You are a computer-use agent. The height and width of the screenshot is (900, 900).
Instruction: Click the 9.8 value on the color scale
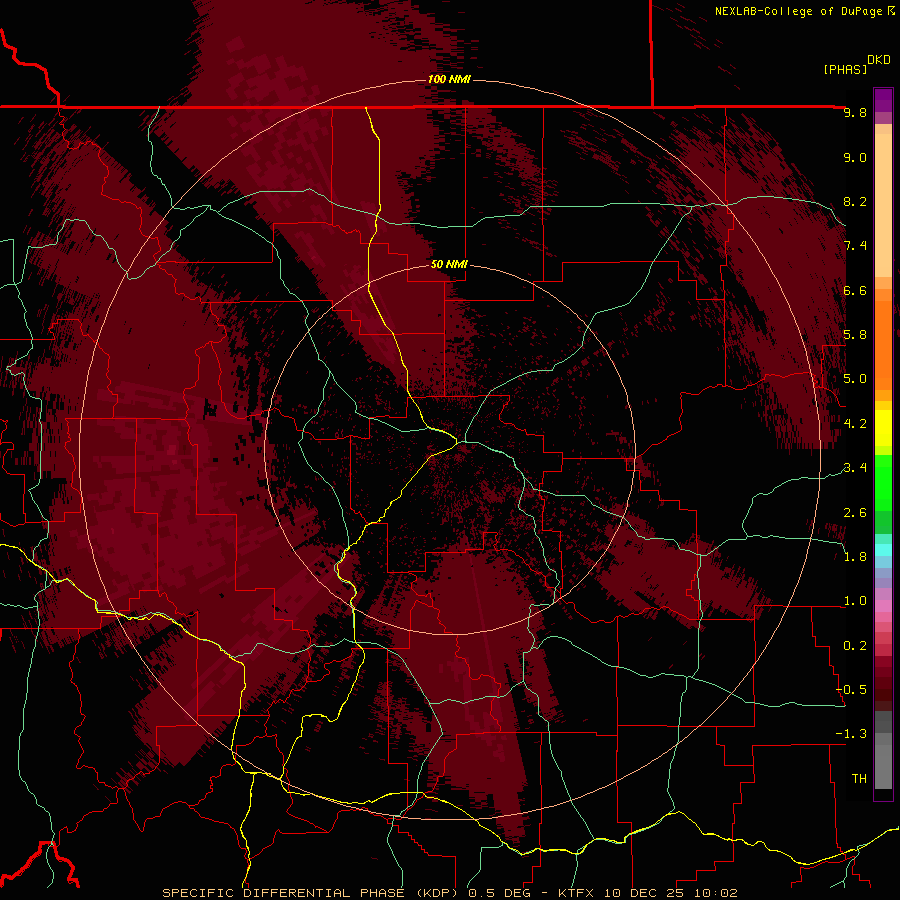point(855,112)
